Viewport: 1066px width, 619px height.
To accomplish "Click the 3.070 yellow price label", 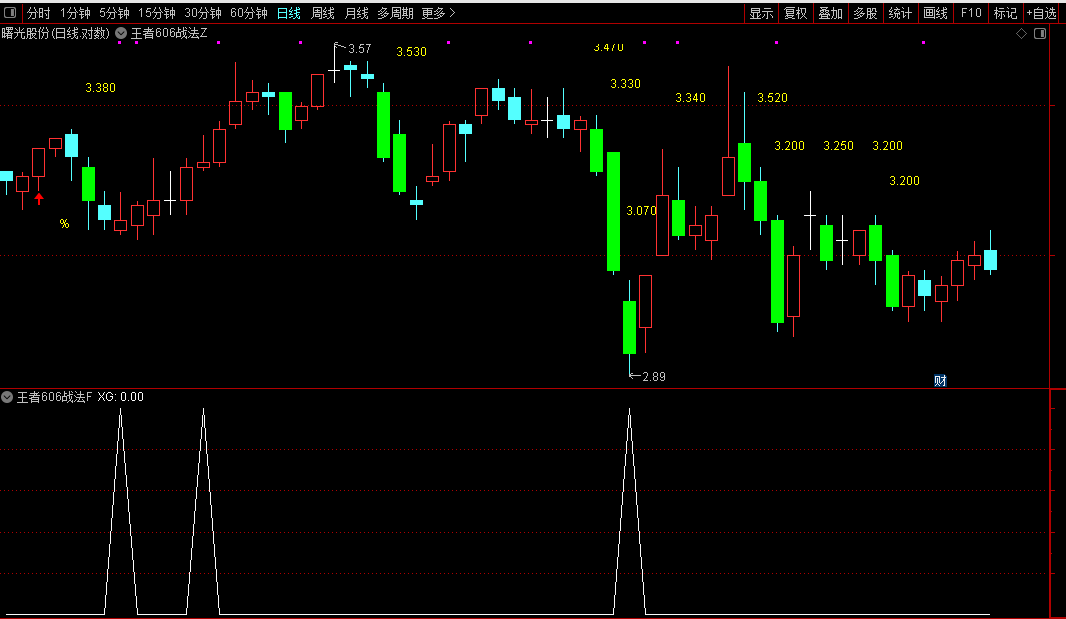I will click(641, 211).
